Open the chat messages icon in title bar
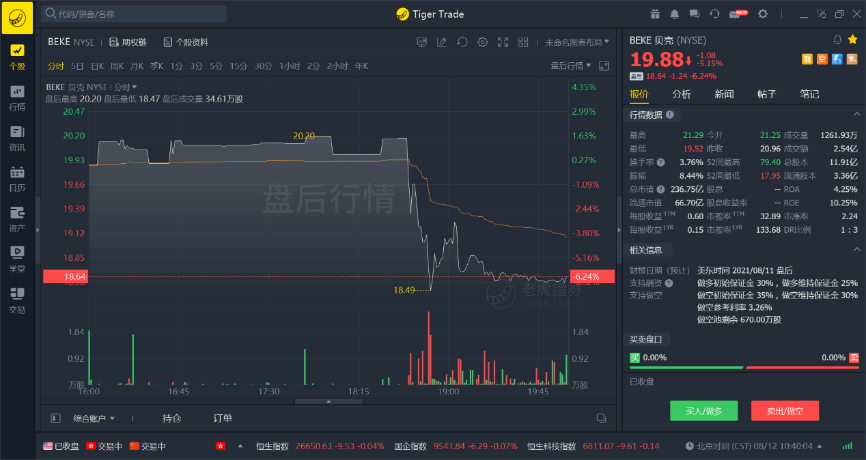This screenshot has width=866, height=460. (x=694, y=14)
